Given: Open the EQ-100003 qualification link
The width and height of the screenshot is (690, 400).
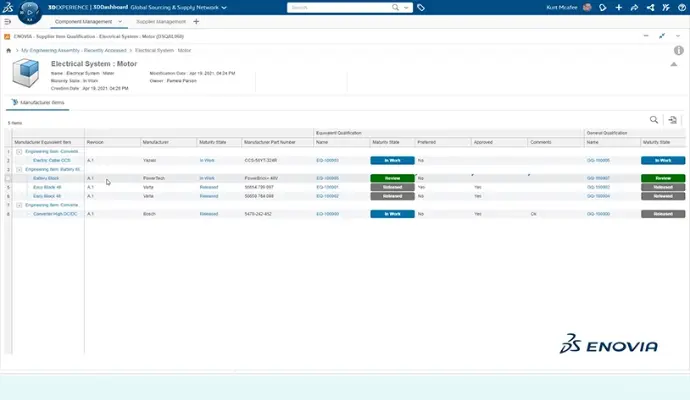Looking at the screenshot, I should pos(327,161).
